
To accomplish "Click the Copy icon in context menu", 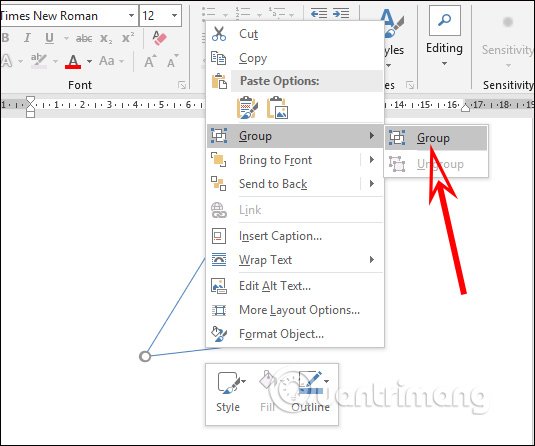I will pos(218,58).
